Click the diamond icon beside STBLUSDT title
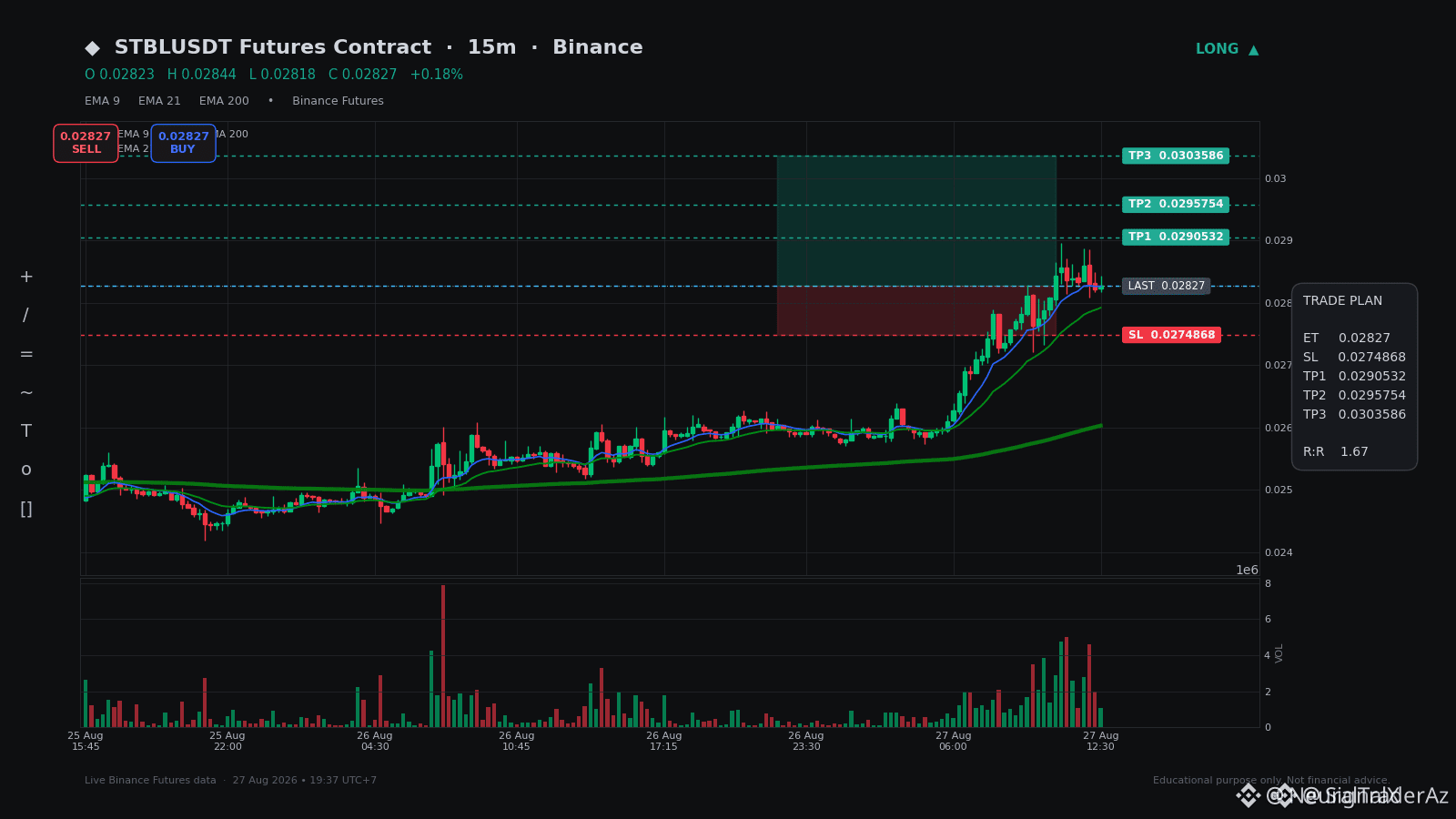 (x=92, y=48)
